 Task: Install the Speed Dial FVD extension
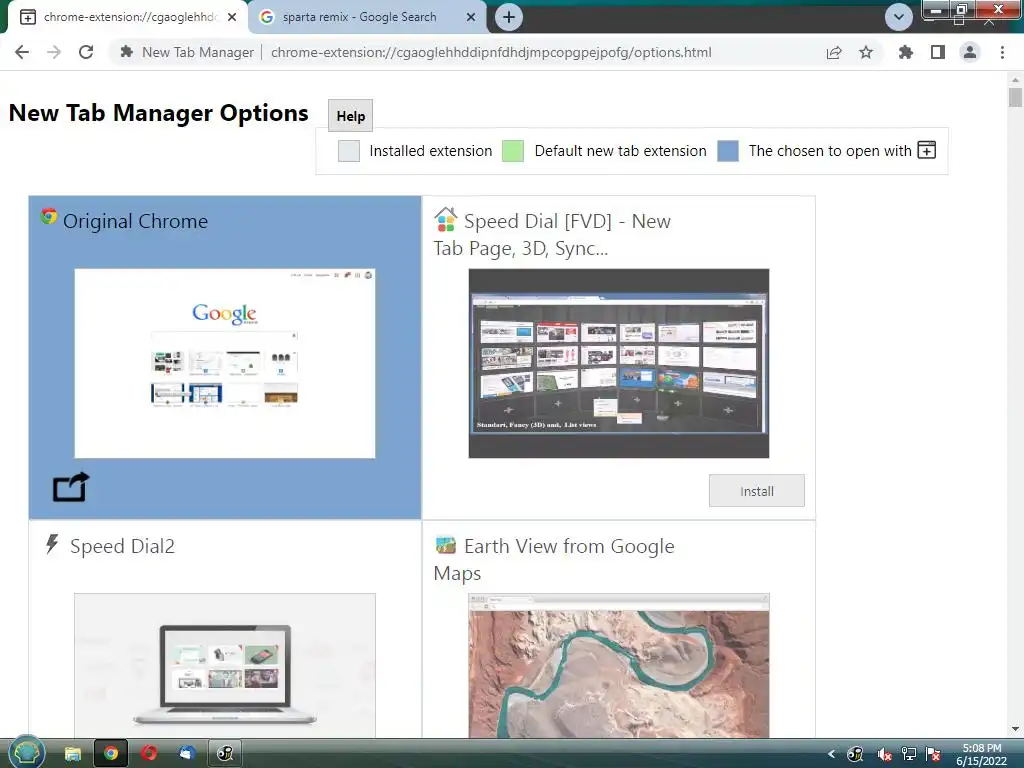pos(757,491)
